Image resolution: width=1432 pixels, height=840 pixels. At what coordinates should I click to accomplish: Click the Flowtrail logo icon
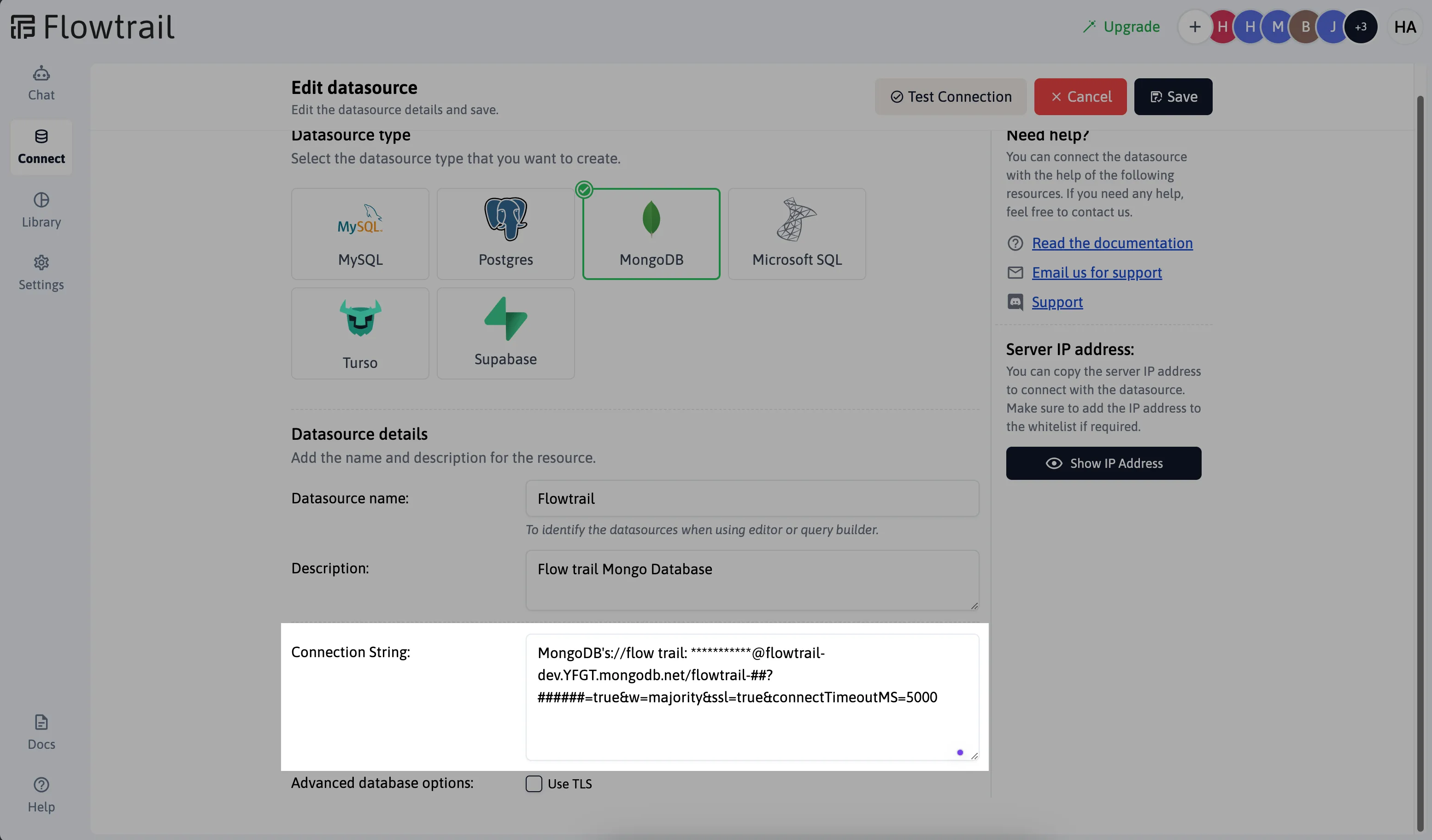click(23, 27)
